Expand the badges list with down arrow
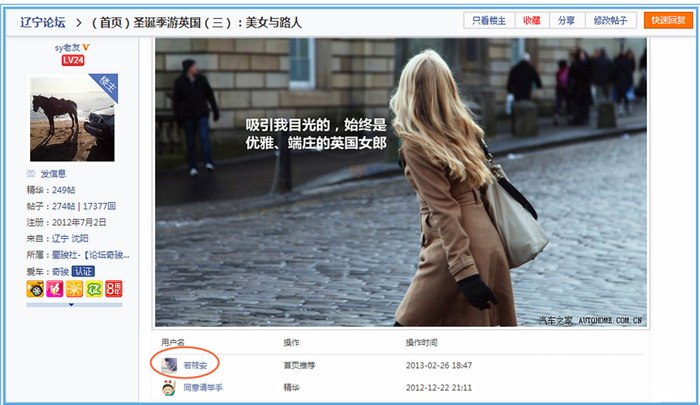 tap(73, 305)
